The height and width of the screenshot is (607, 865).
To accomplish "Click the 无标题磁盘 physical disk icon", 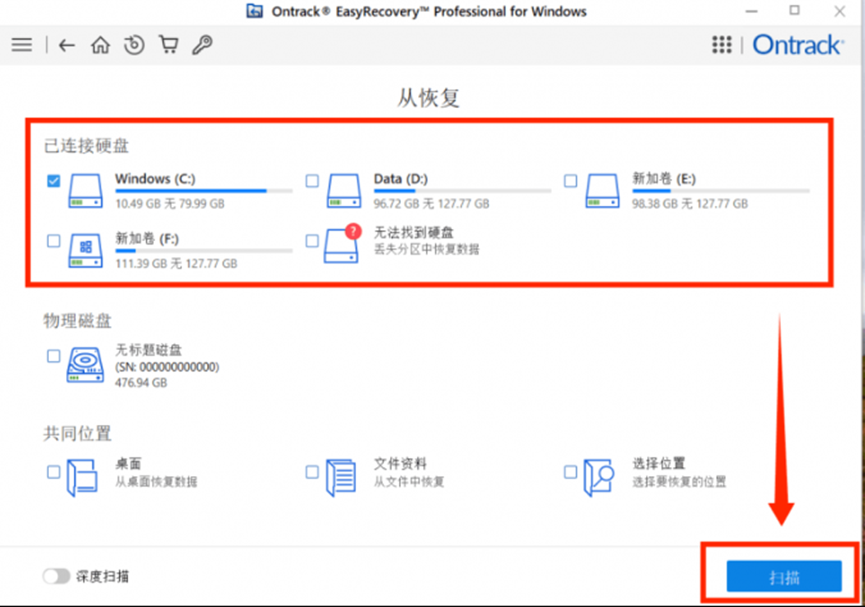I will pyautogui.click(x=85, y=365).
